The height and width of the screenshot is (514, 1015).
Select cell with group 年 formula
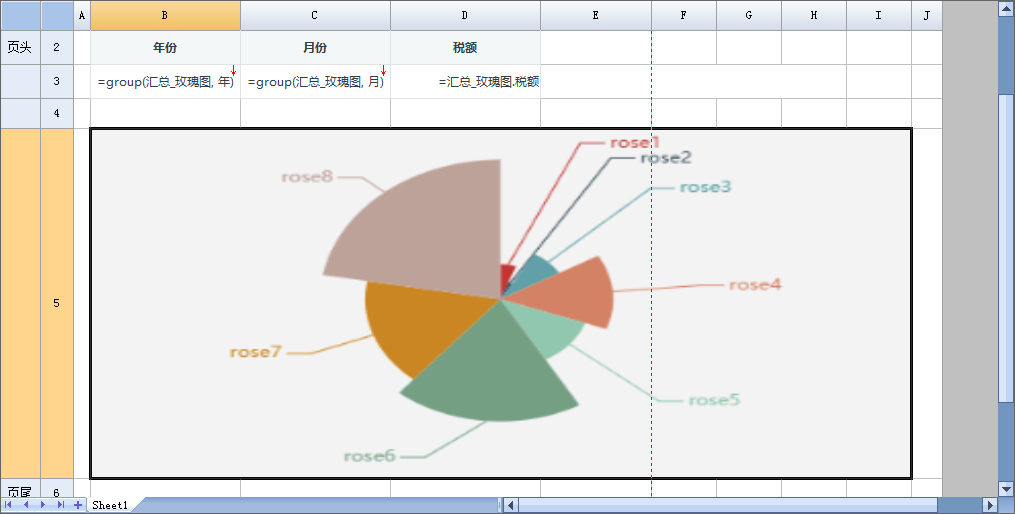coord(165,82)
